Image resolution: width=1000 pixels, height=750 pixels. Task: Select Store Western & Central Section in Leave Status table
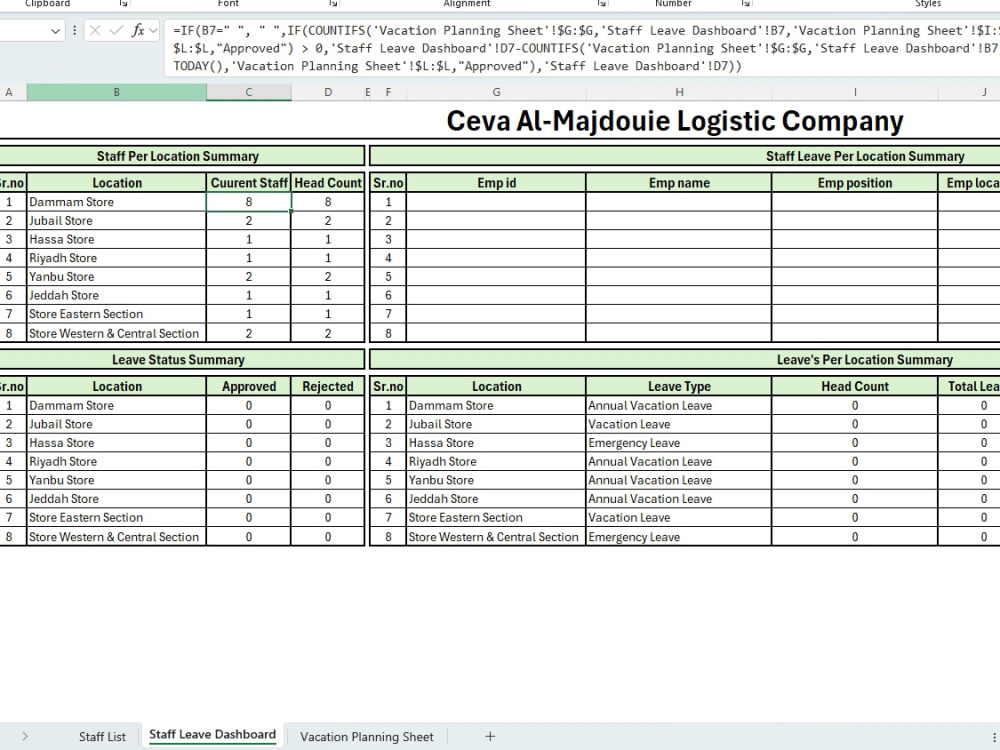tap(117, 537)
